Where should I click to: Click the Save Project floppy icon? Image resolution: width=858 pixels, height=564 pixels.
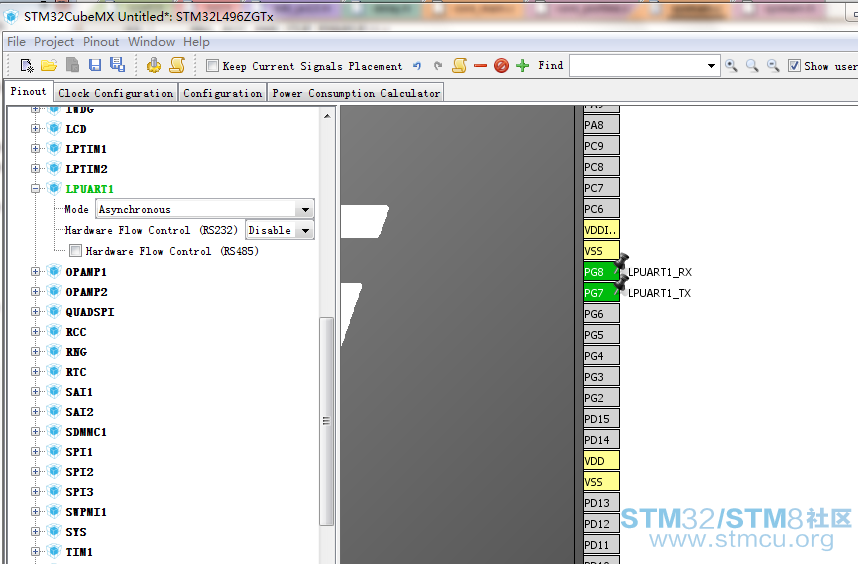click(x=95, y=65)
